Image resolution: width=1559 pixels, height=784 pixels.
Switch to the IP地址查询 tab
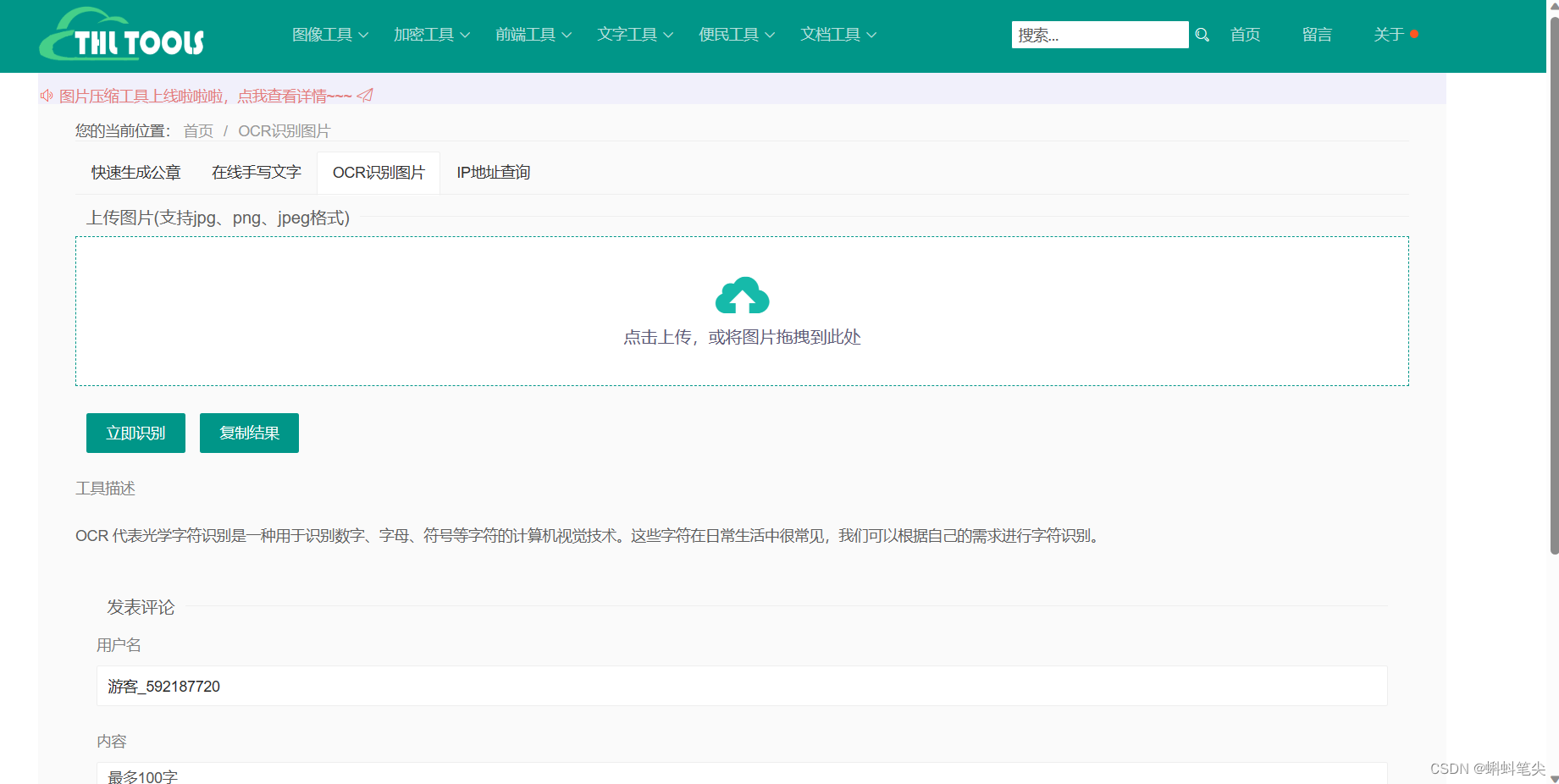494,173
